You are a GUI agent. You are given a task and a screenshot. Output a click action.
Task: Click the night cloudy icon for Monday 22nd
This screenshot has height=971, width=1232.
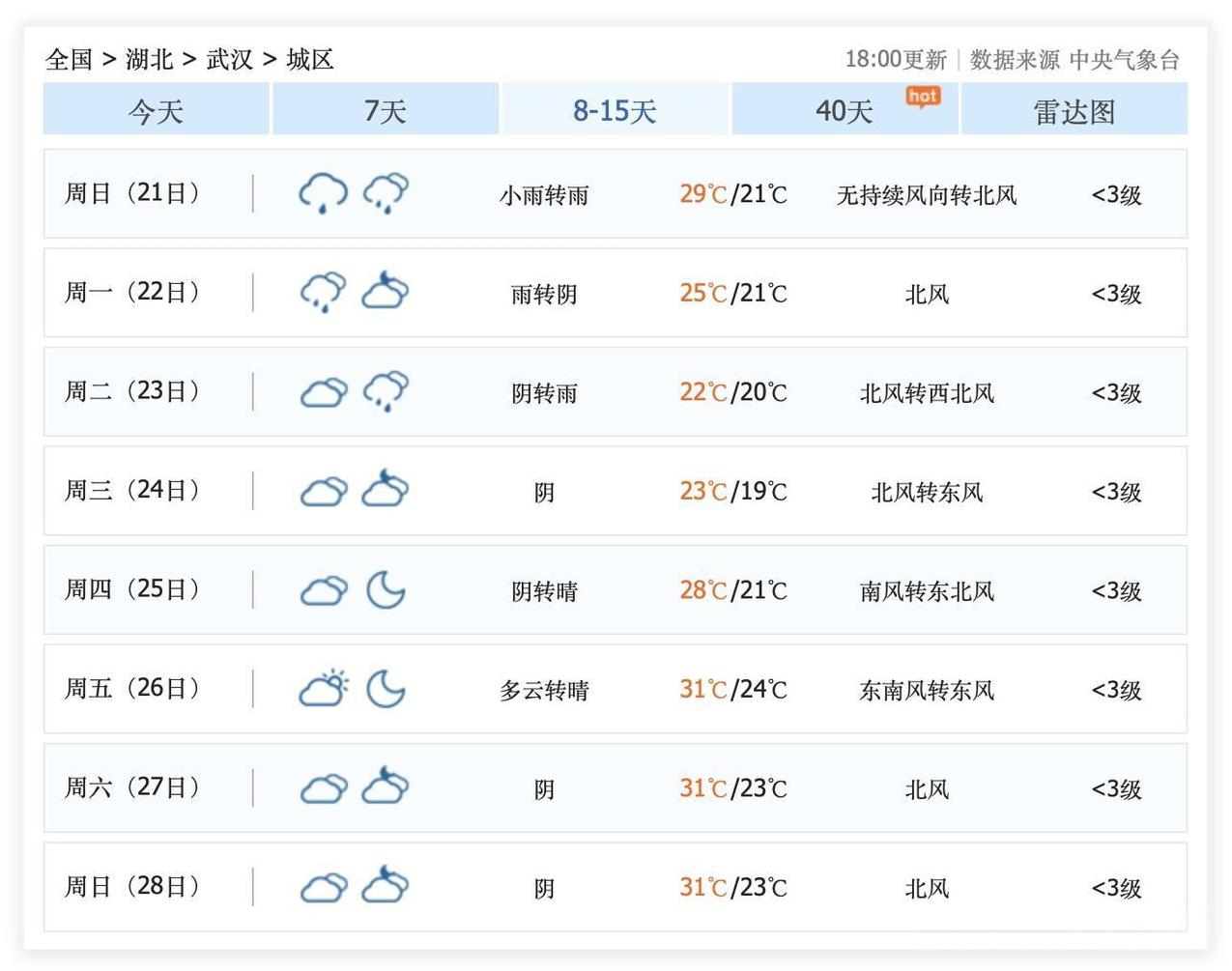click(385, 292)
